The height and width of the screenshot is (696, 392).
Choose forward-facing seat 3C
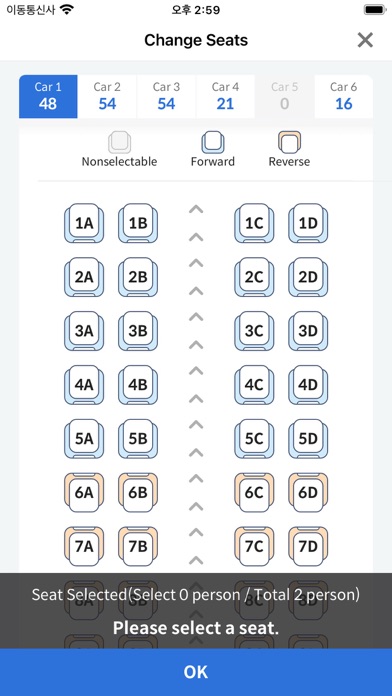(254, 331)
